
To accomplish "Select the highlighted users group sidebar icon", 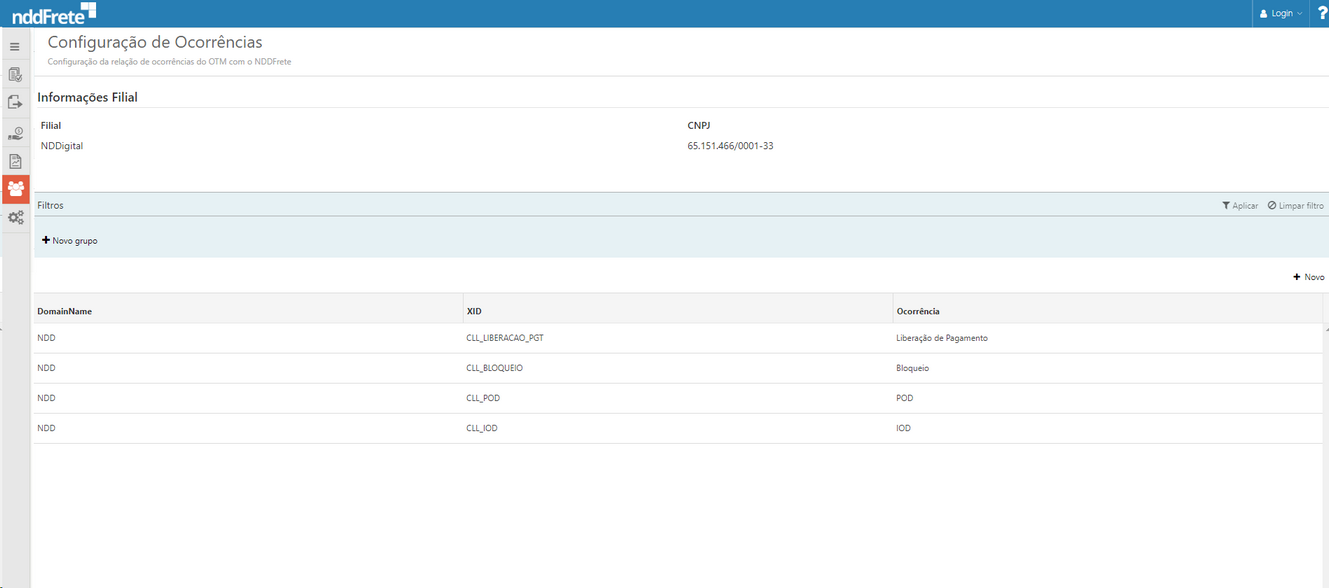I will pos(15,189).
